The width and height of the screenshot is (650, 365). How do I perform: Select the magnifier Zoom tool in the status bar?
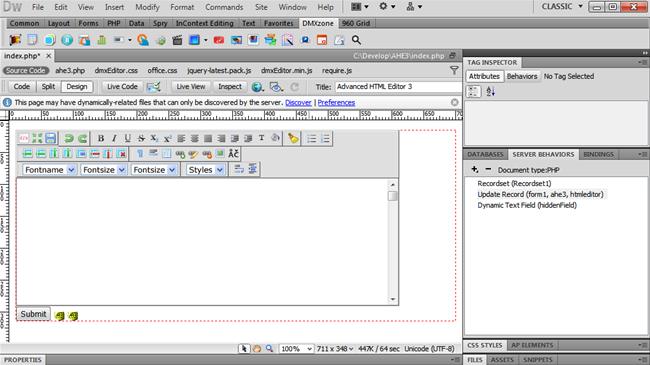coord(269,349)
